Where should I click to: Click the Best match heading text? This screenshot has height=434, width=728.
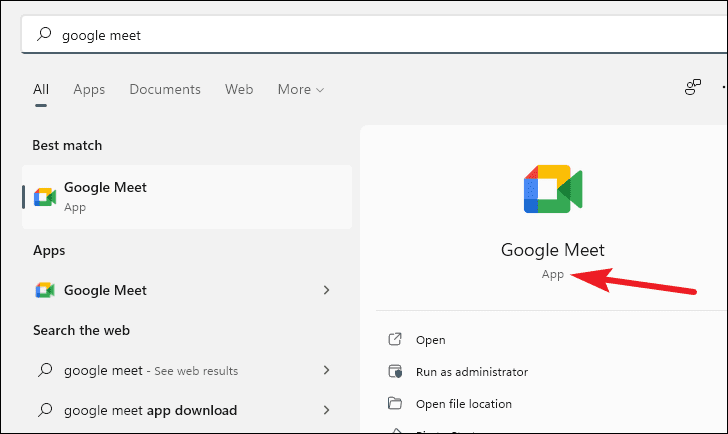coord(67,145)
